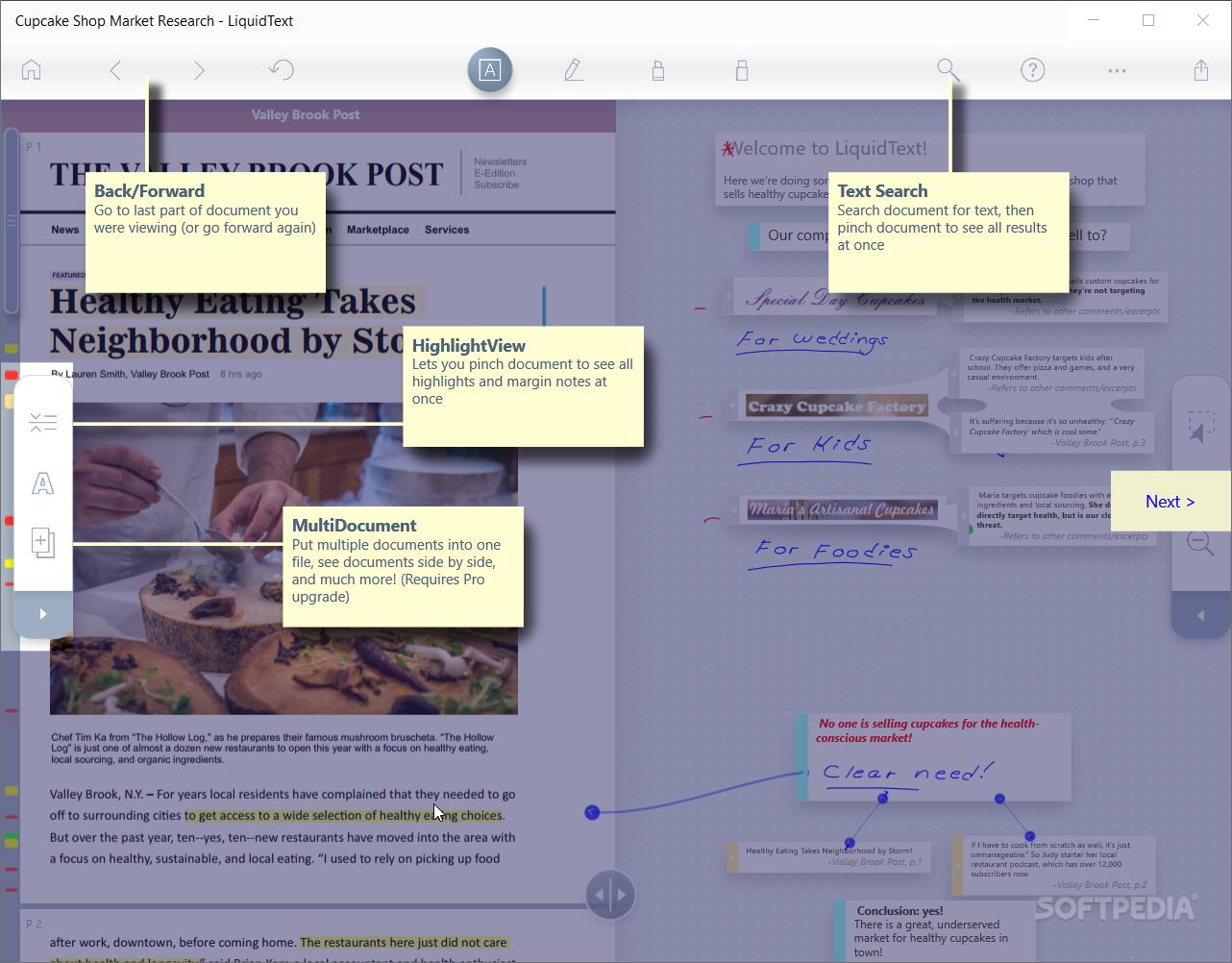The height and width of the screenshot is (963, 1232).
Task: Maximize the LiquidText window
Action: pos(1148,20)
